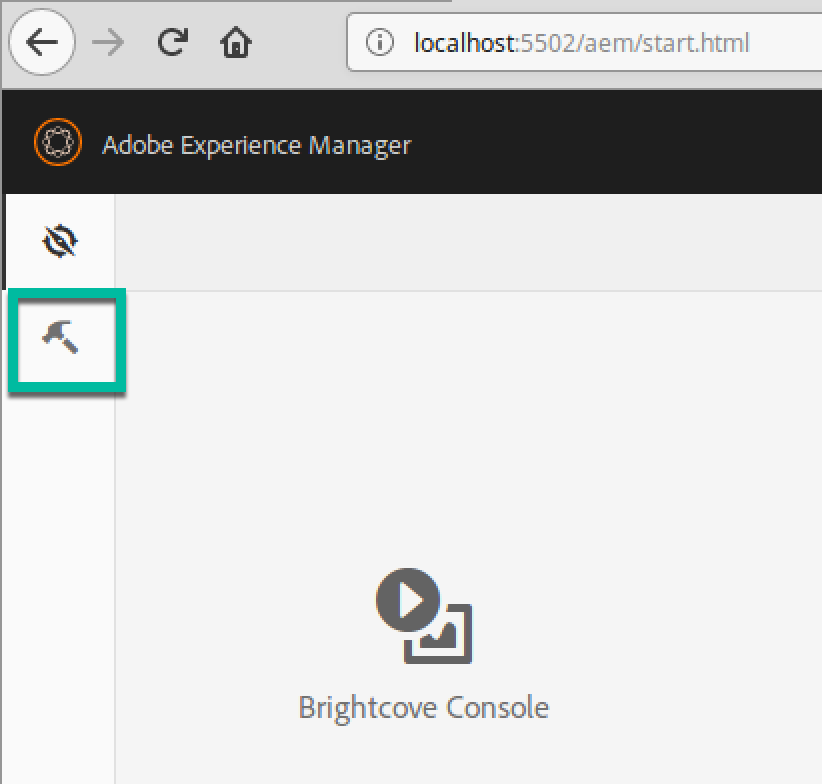This screenshot has height=784, width=822.
Task: Click empty area of black AEM header
Action: click(x=620, y=144)
